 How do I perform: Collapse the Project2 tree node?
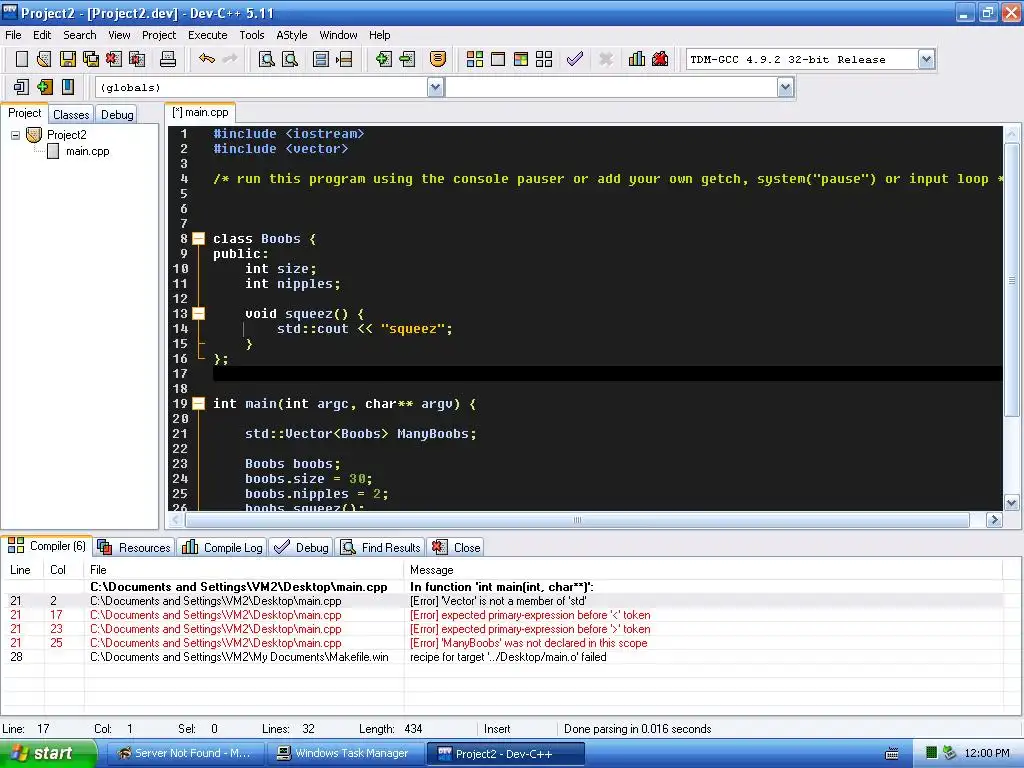[x=15, y=135]
